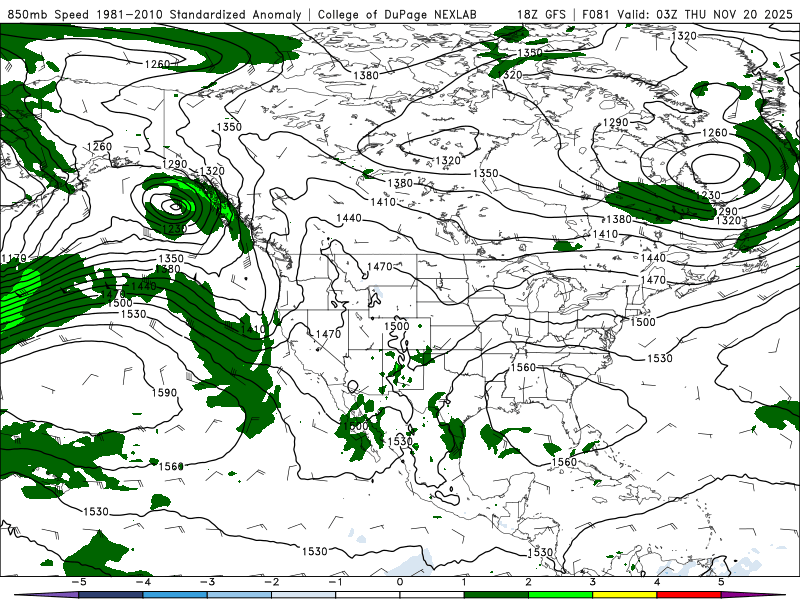Click the "-1" colorbar tick label
800x600 pixels.
pos(335,582)
